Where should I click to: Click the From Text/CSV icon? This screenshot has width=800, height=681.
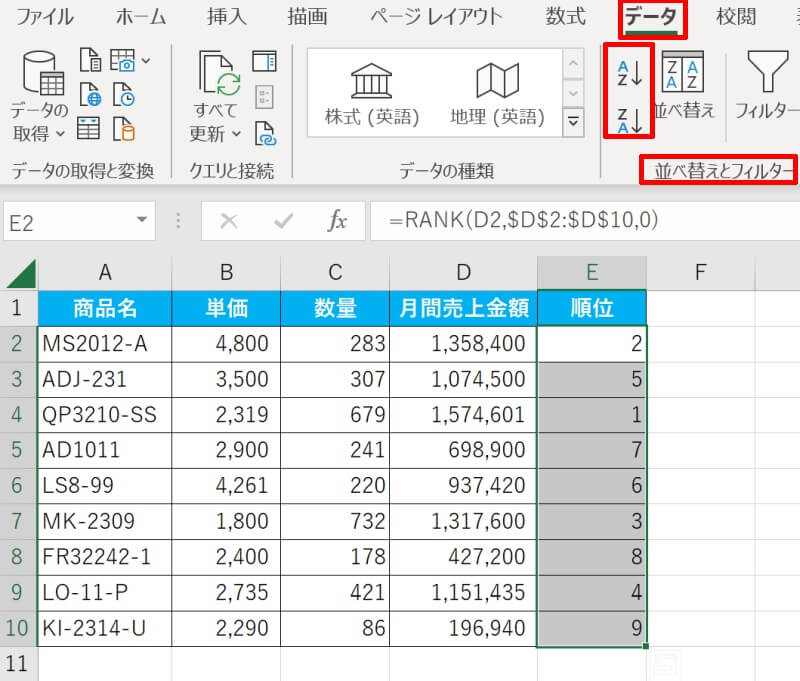(x=90, y=61)
